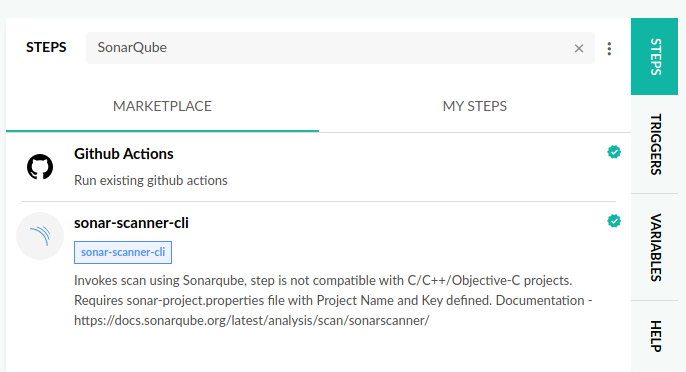Viewport: 686px width, 372px height.
Task: Open the STEPS side panel tab
Action: (x=654, y=56)
